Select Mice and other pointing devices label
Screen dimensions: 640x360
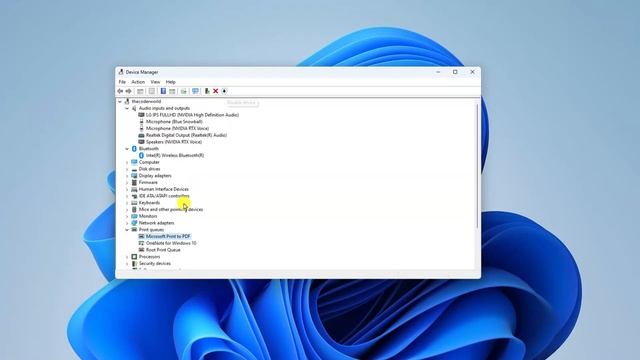coord(171,209)
